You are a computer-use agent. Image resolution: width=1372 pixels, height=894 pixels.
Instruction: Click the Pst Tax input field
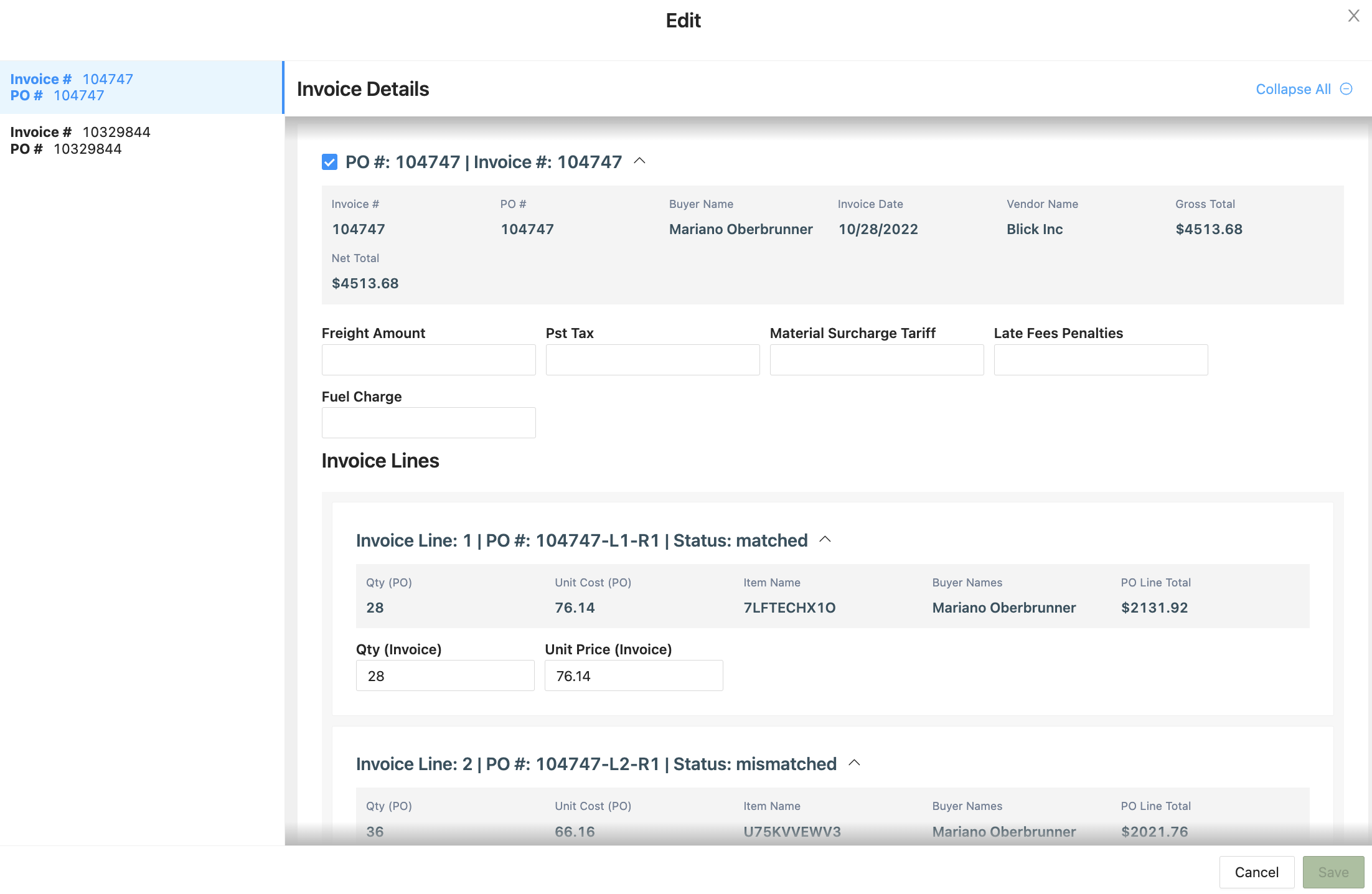click(x=652, y=360)
